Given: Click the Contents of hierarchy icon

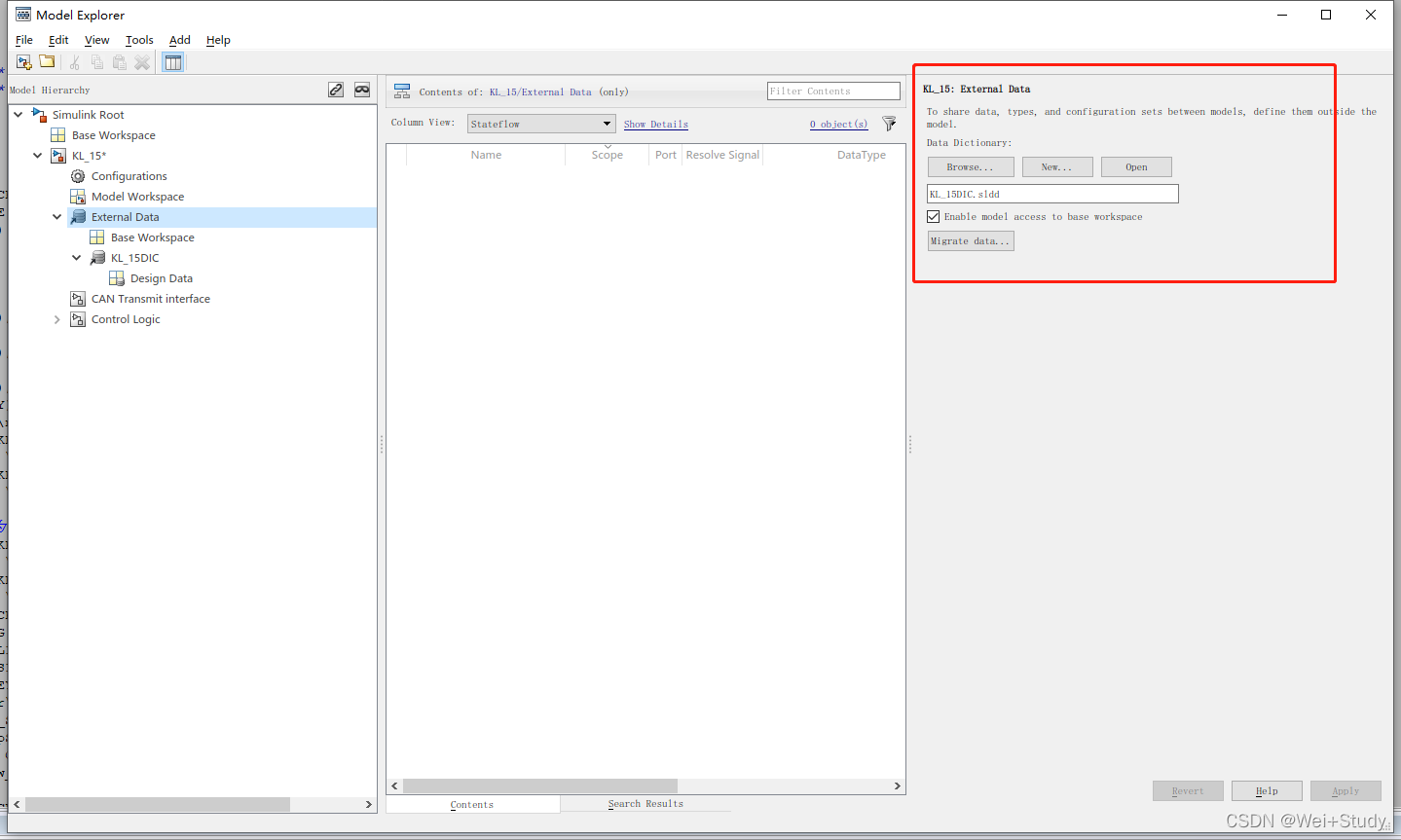Looking at the screenshot, I should [x=402, y=91].
